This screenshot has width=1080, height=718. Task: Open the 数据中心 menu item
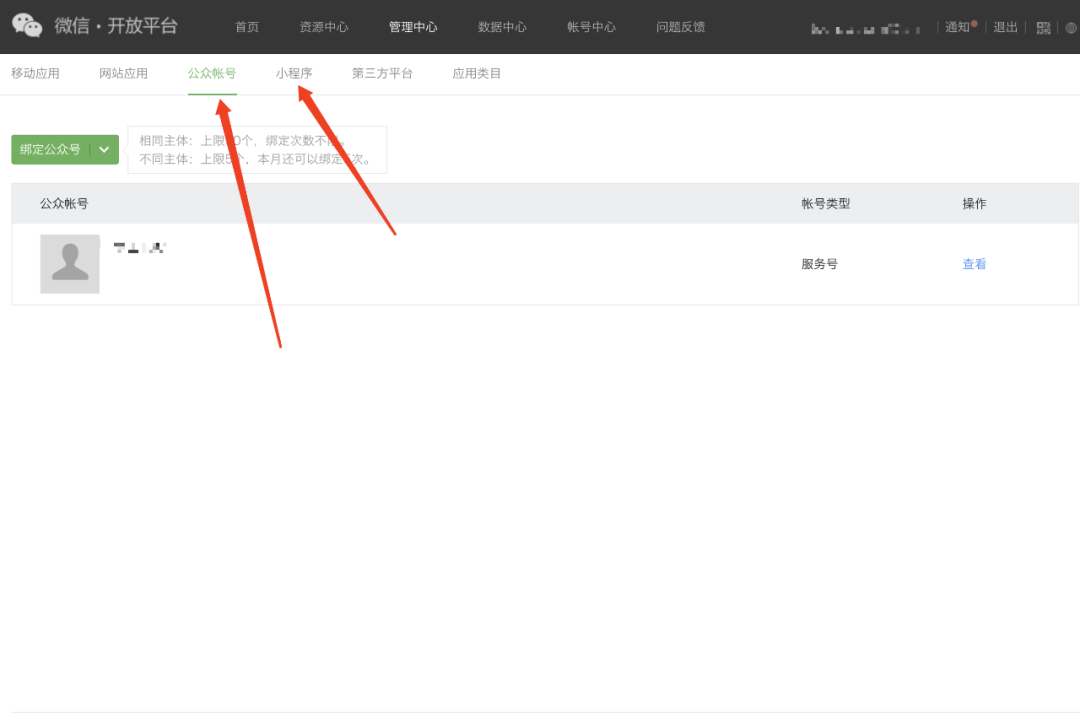tap(502, 27)
